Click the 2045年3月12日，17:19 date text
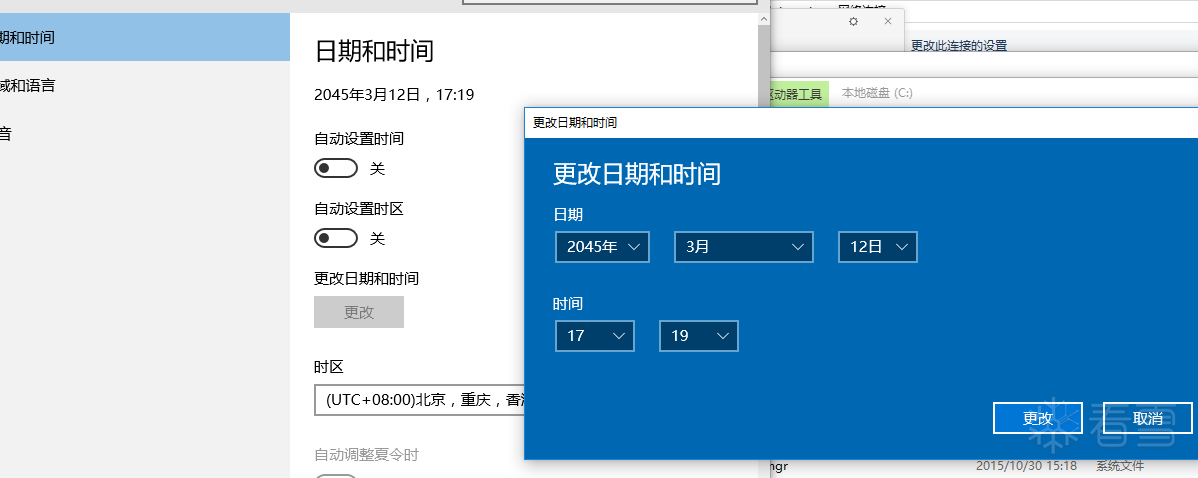The width and height of the screenshot is (1198, 478). click(x=394, y=95)
